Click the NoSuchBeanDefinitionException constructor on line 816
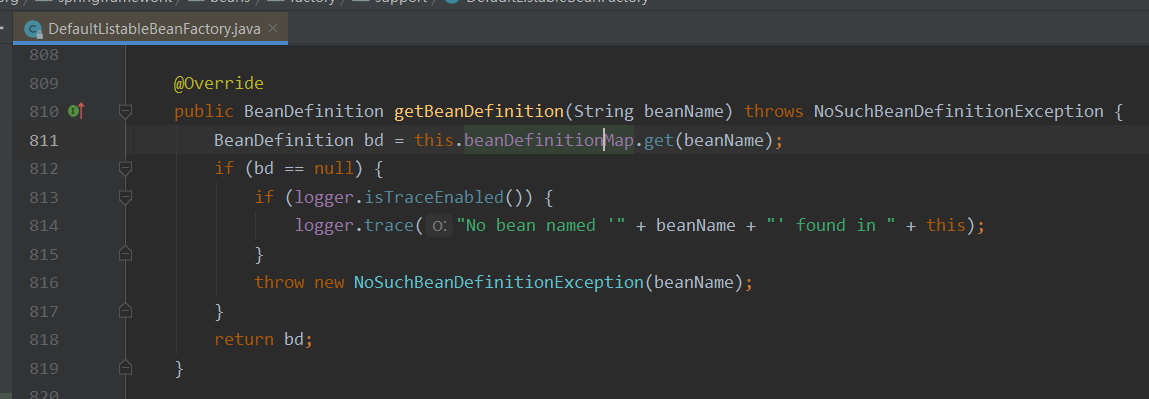The image size is (1149, 399). pos(498,283)
